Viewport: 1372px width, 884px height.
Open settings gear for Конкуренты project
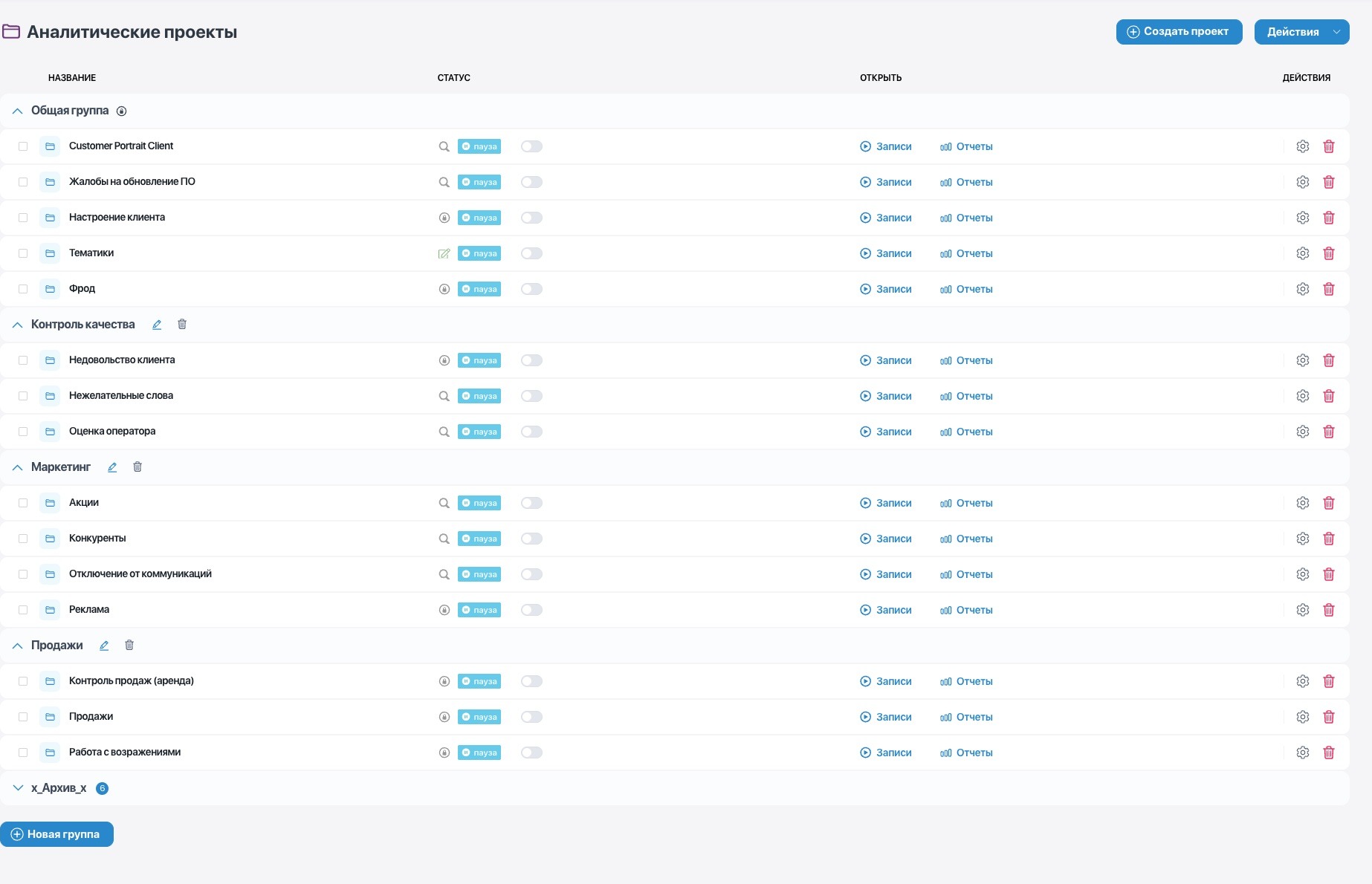pos(1302,539)
